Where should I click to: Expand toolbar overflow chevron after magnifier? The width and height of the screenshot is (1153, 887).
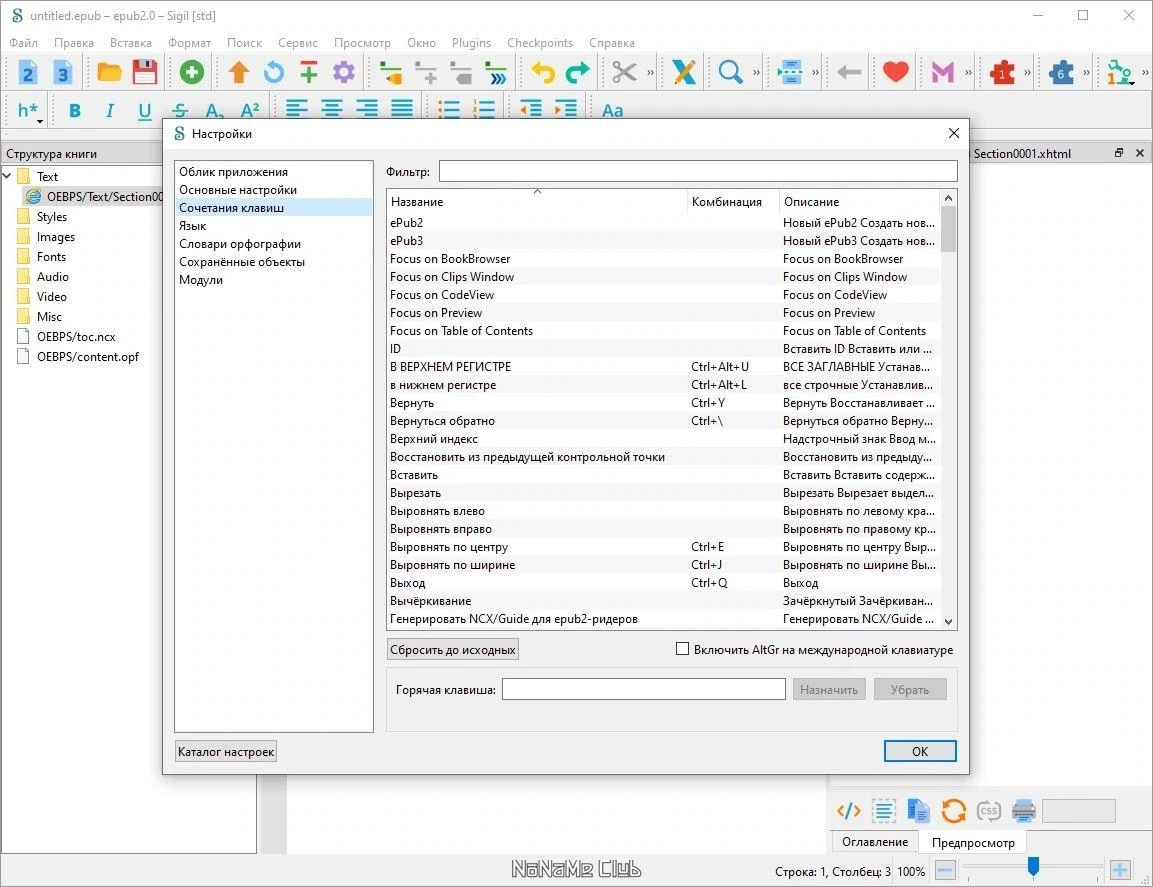[756, 72]
